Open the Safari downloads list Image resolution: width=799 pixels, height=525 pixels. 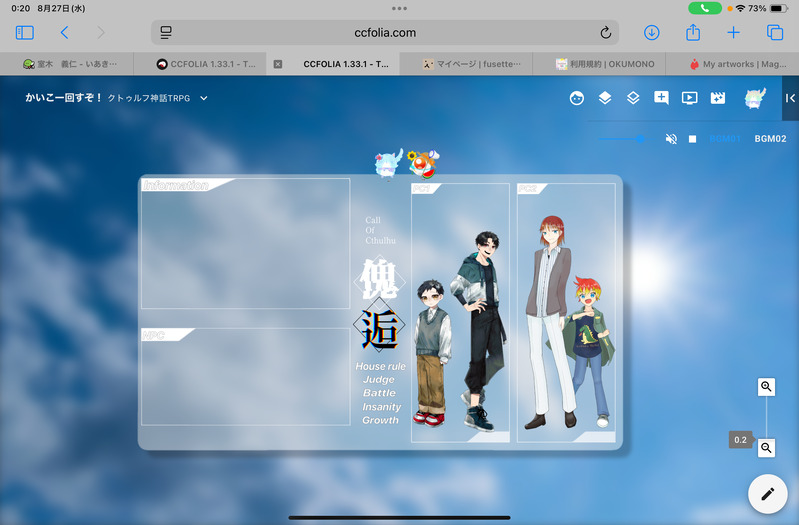click(x=651, y=33)
